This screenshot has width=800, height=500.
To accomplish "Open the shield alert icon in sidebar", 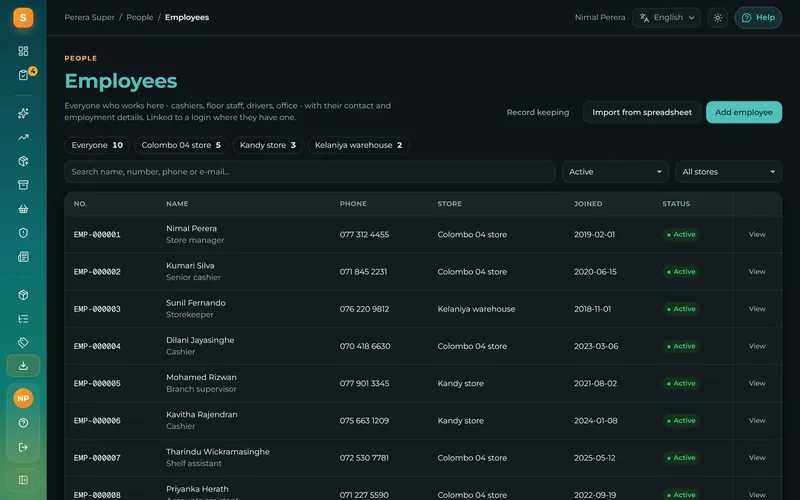I will [x=23, y=233].
